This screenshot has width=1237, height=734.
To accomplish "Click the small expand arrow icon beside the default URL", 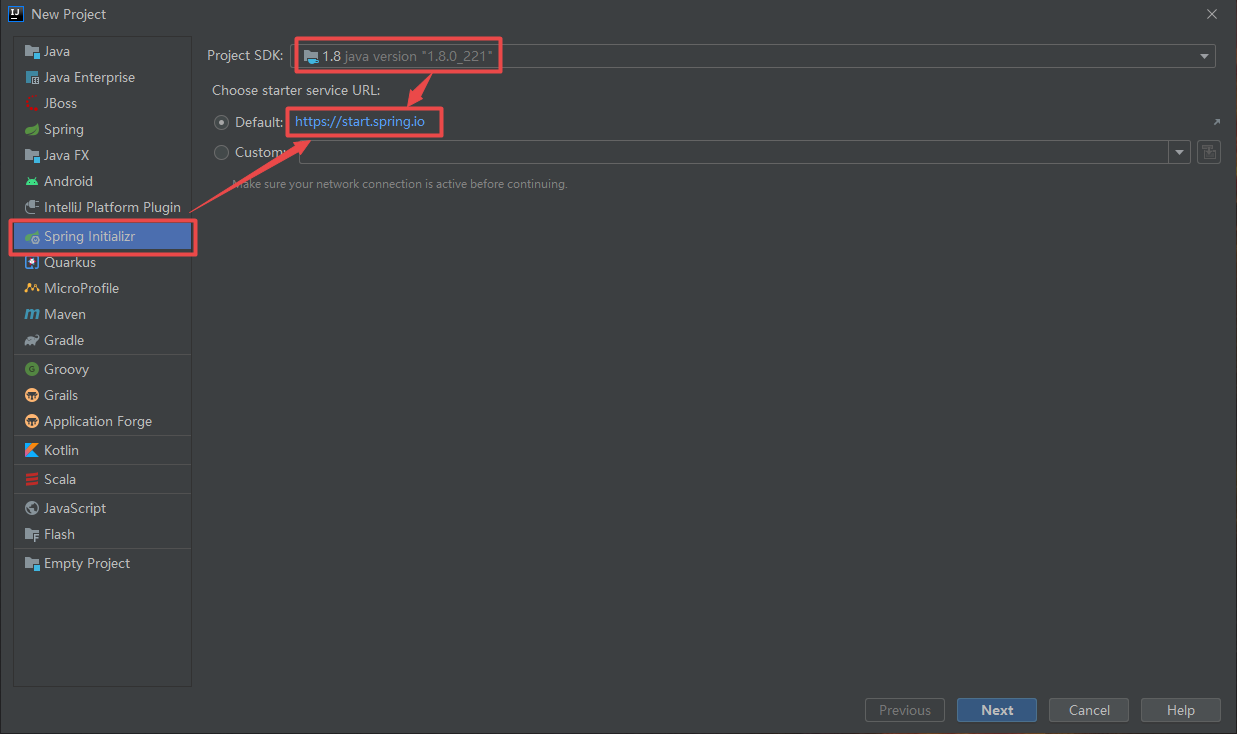I will pos(1216,122).
